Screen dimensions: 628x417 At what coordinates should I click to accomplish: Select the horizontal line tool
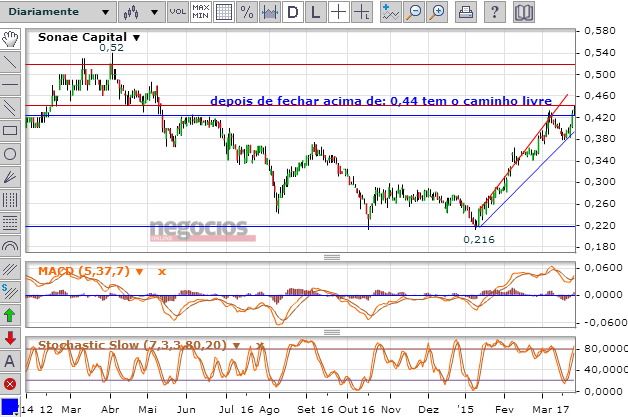(10, 85)
